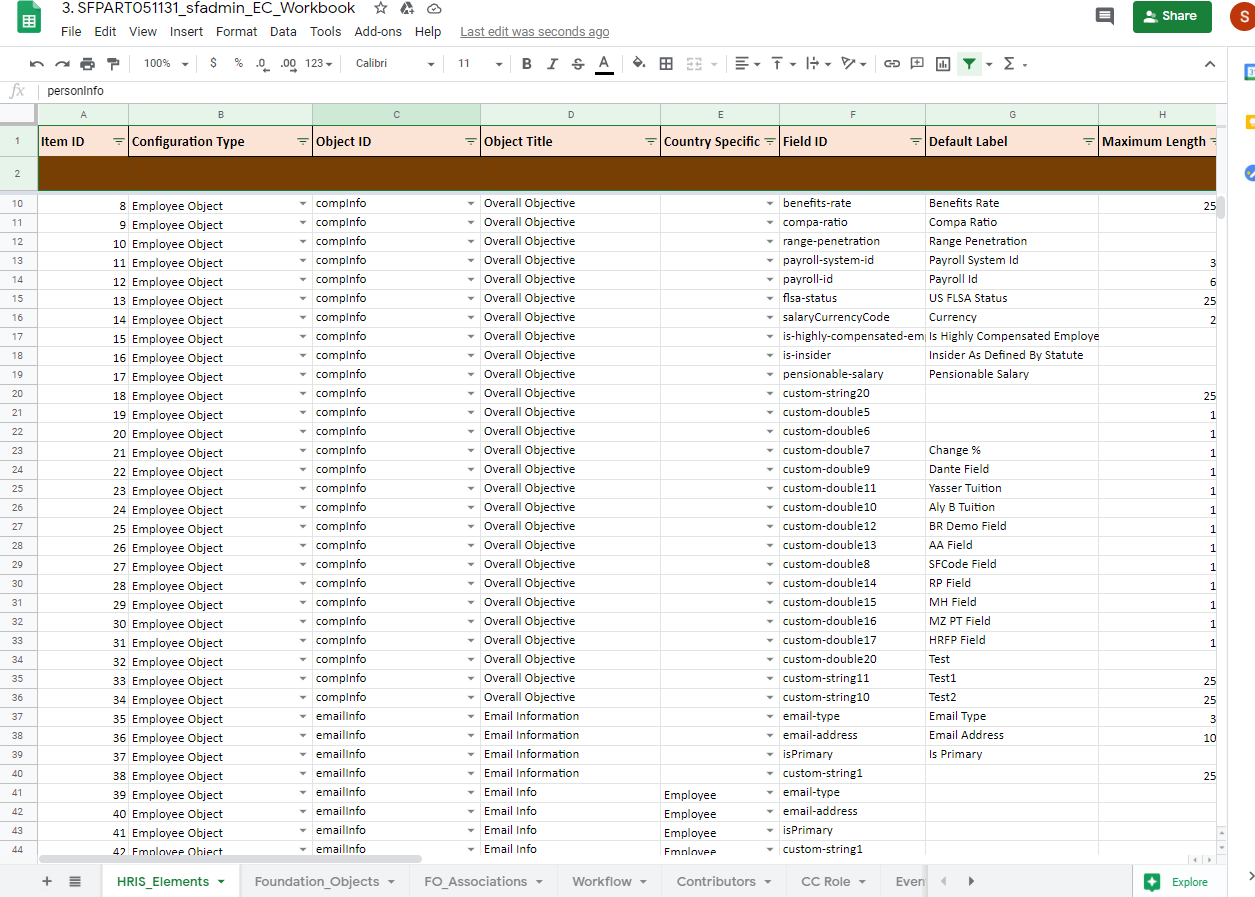Apply strikethrough formatting
Viewport: 1255px width, 897px height.
point(578,64)
